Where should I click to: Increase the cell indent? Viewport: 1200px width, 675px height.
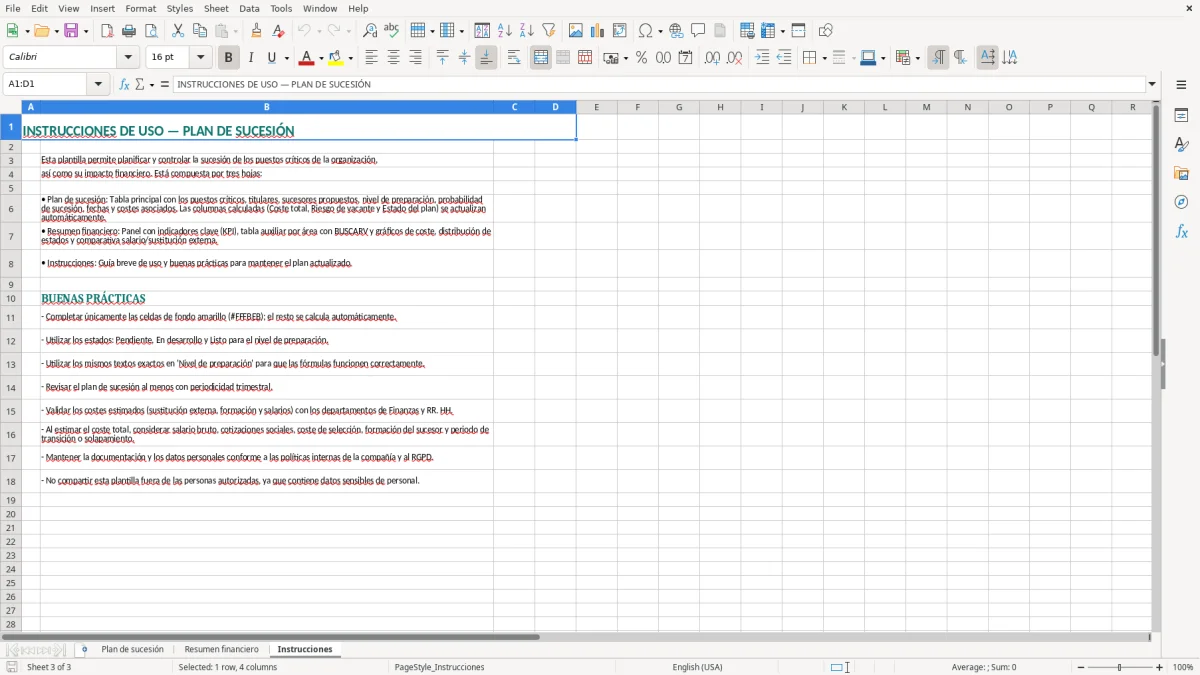(762, 58)
